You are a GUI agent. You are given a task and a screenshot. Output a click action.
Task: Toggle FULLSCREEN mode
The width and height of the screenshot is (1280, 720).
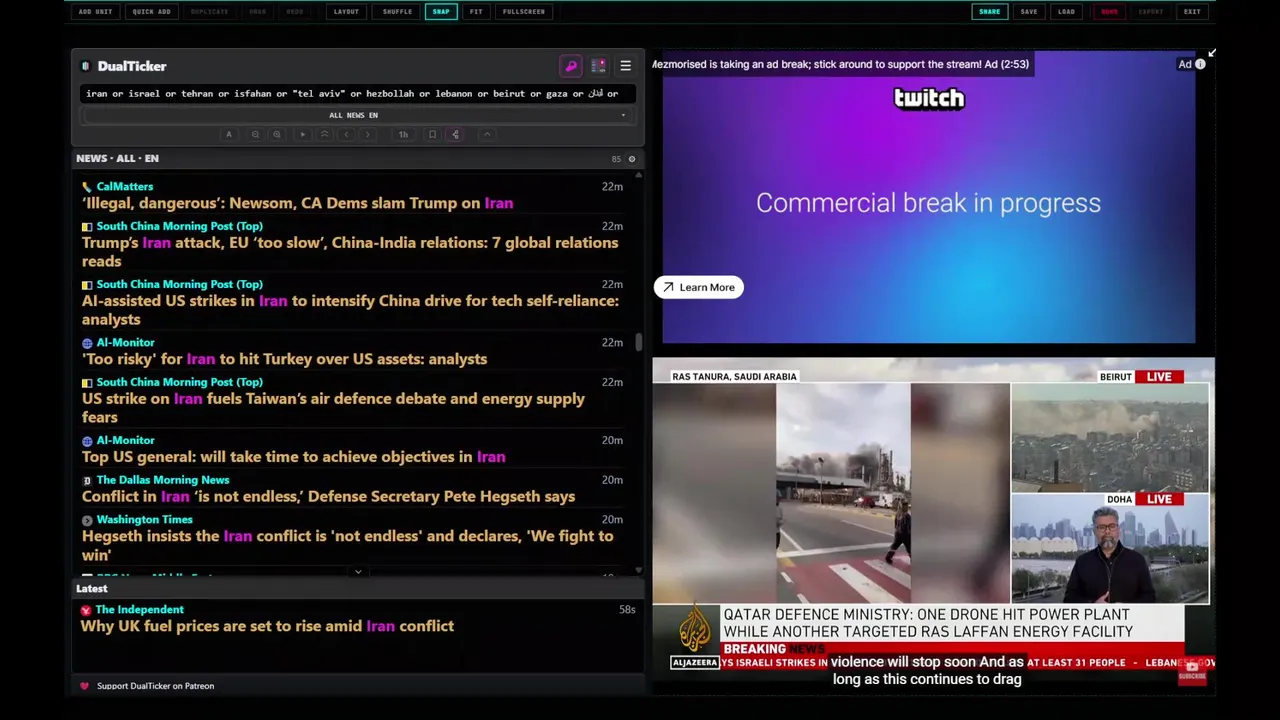point(524,12)
